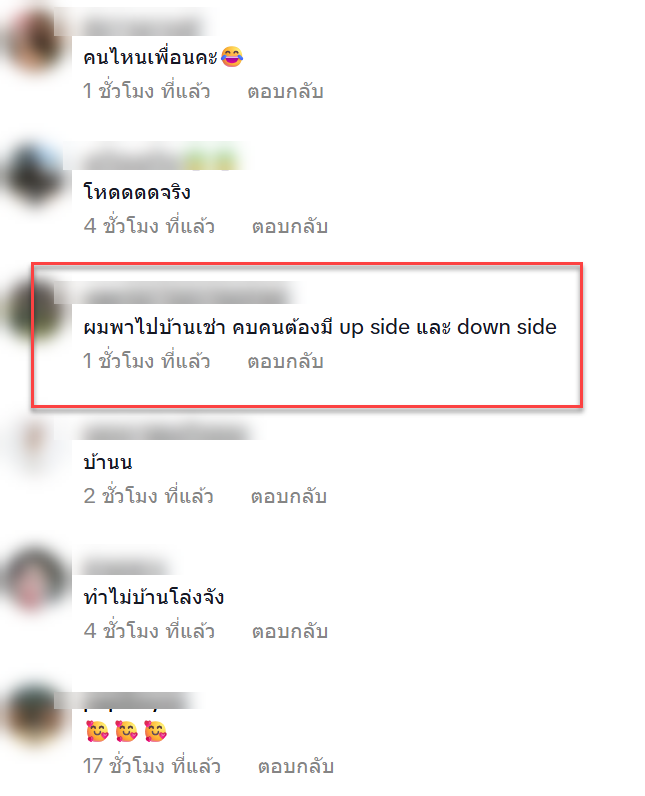
Task: Open the avatar beside the 'โหดดดดจริง' comment
Action: [x=33, y=173]
